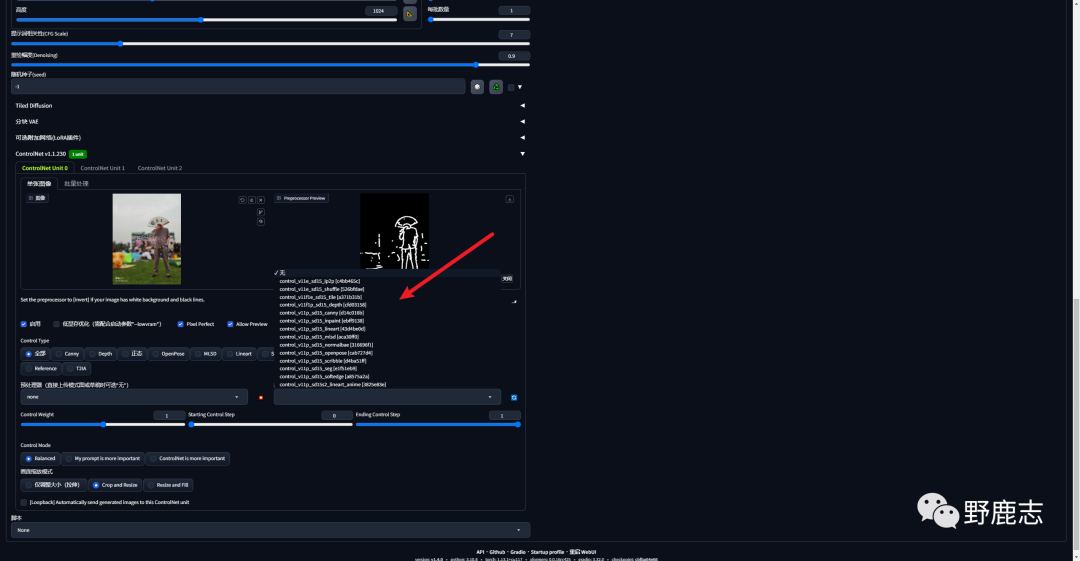Screen dimensions: 1080x561
Task: Switch to ControlNet Unit 2 tab
Action: [160, 168]
